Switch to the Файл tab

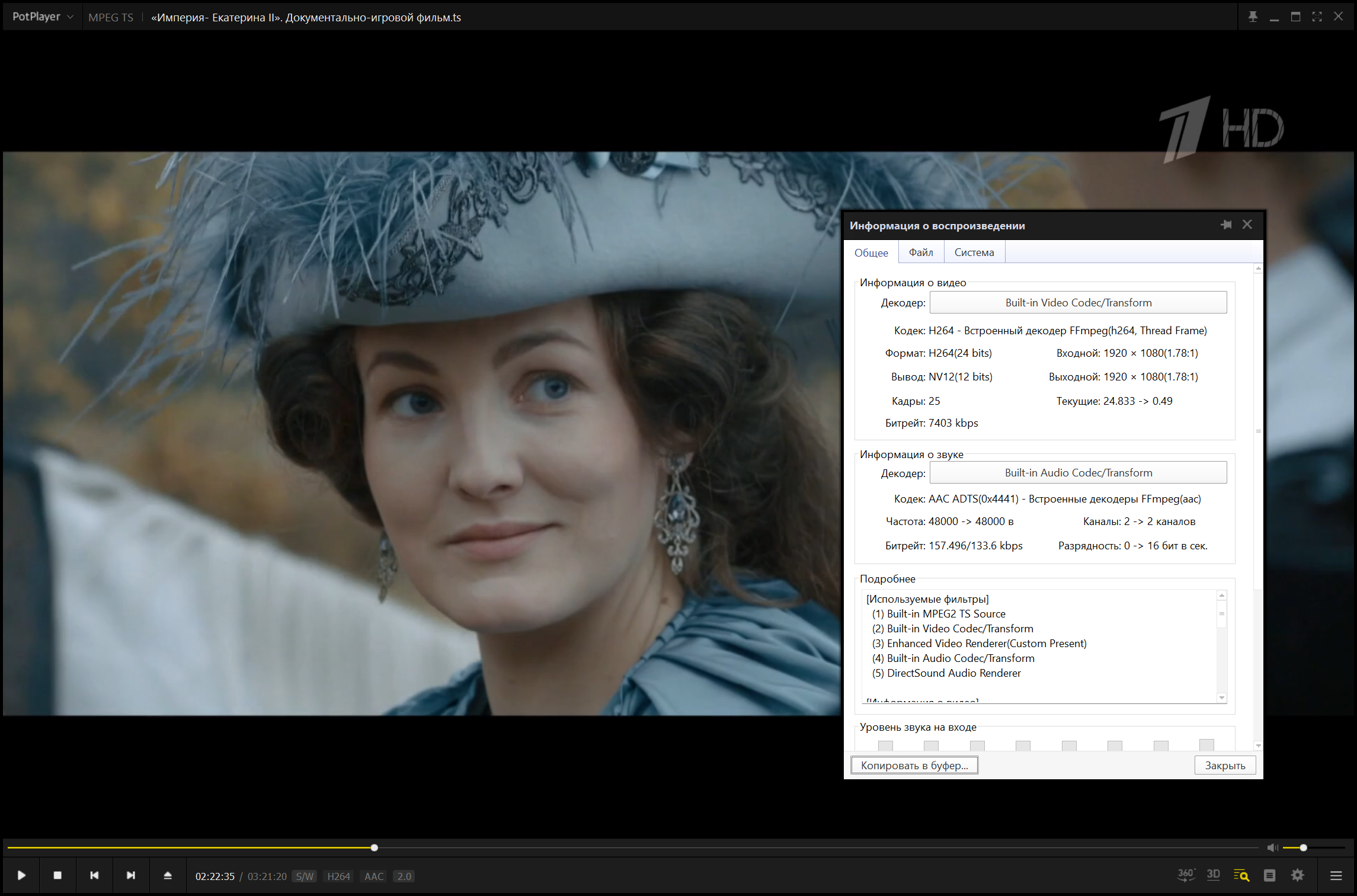pos(921,252)
